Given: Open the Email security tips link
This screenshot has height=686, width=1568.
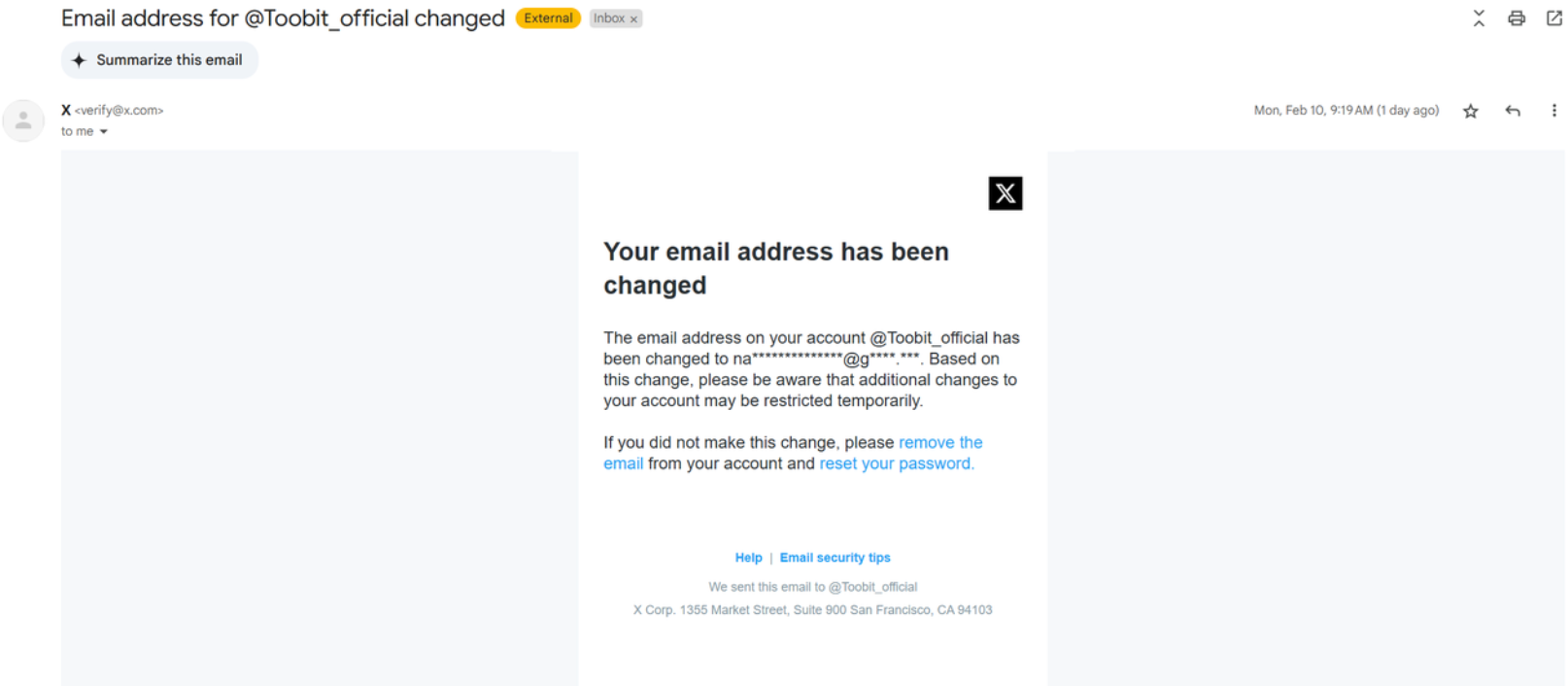Looking at the screenshot, I should tap(835, 558).
